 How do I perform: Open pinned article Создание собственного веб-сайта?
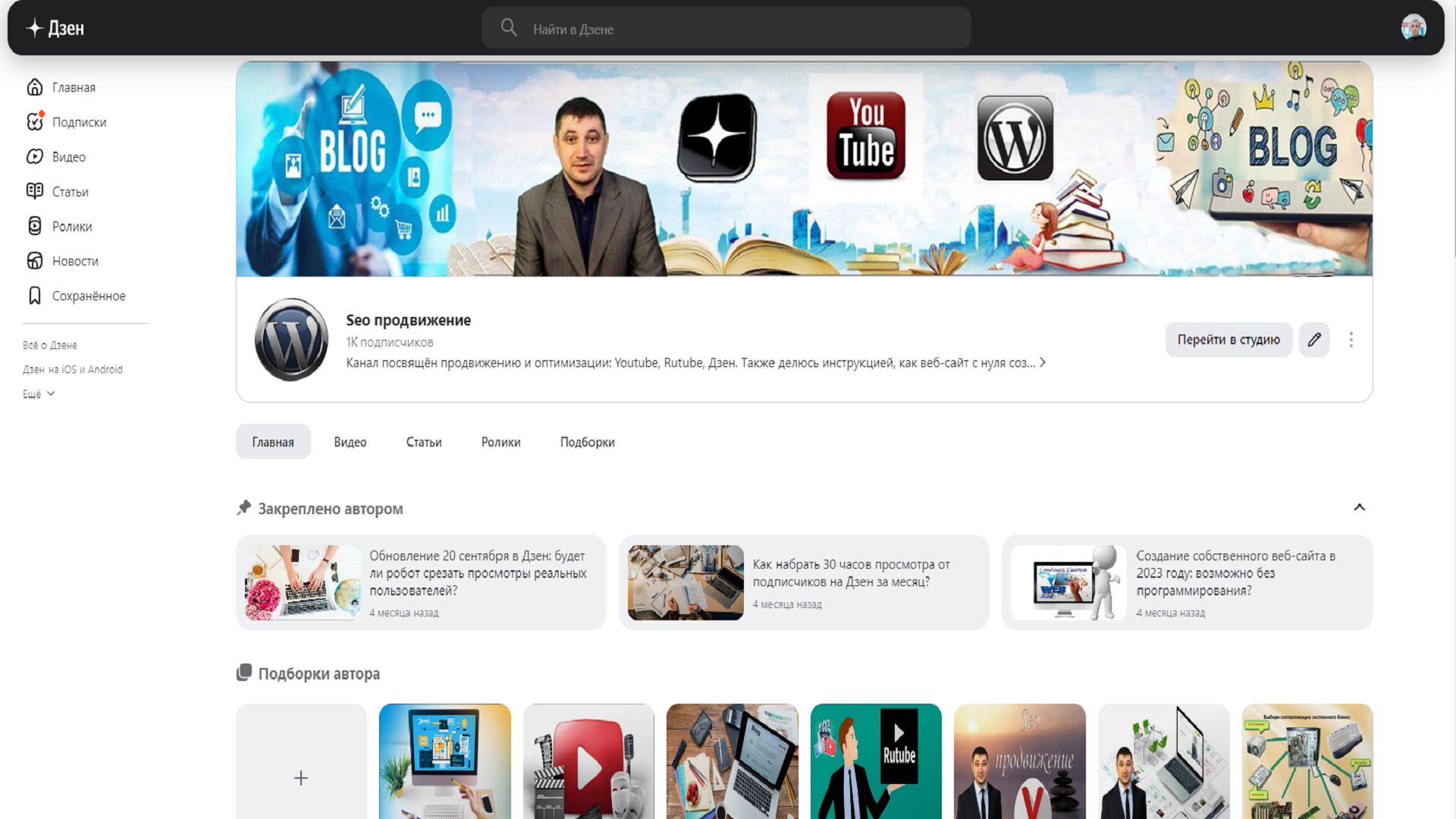[x=1187, y=582]
